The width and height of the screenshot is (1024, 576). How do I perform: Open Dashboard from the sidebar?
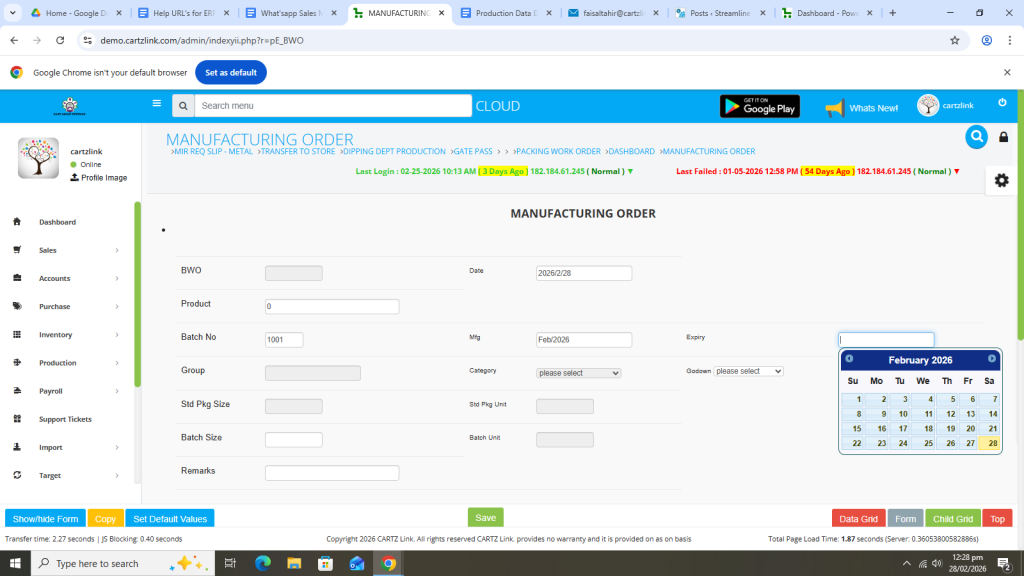point(57,222)
